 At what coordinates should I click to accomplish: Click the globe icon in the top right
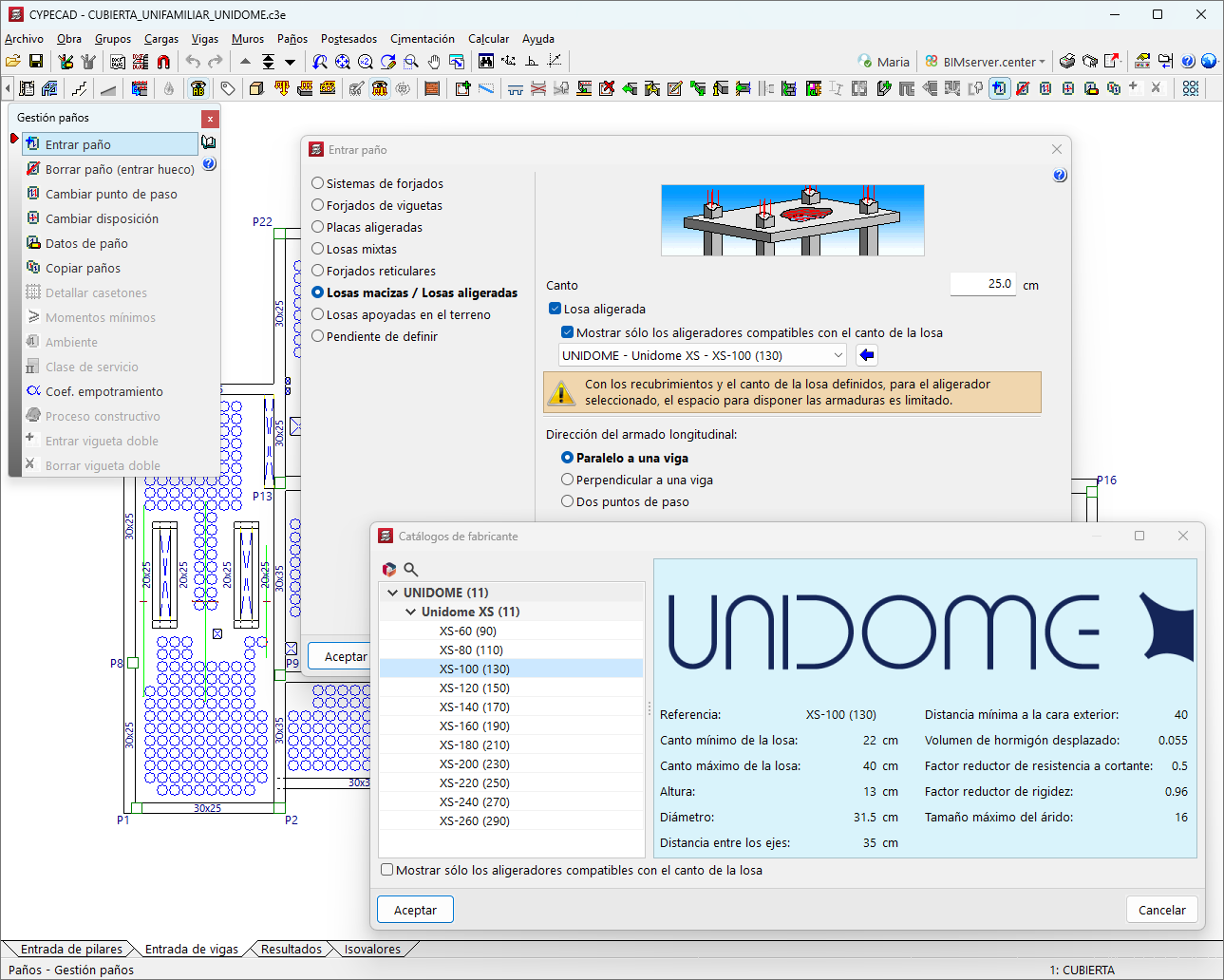[x=1209, y=62]
